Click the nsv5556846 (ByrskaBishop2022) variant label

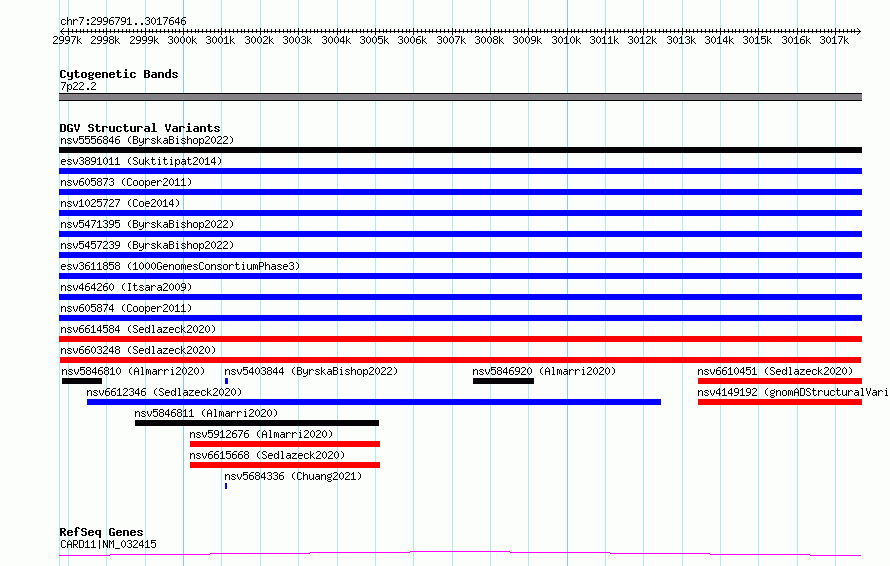tap(147, 140)
